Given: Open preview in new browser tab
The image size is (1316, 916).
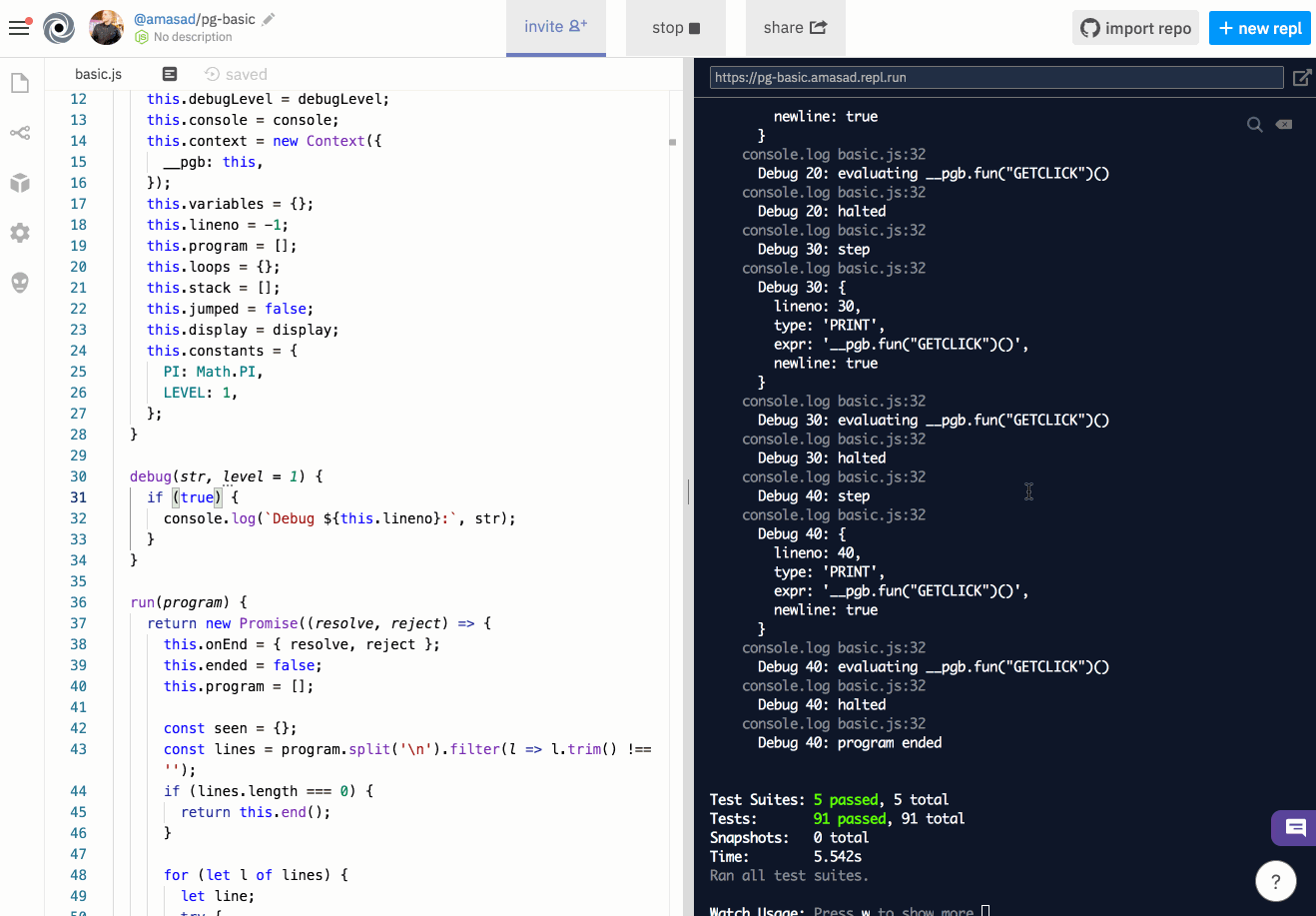Looking at the screenshot, I should (1302, 78).
